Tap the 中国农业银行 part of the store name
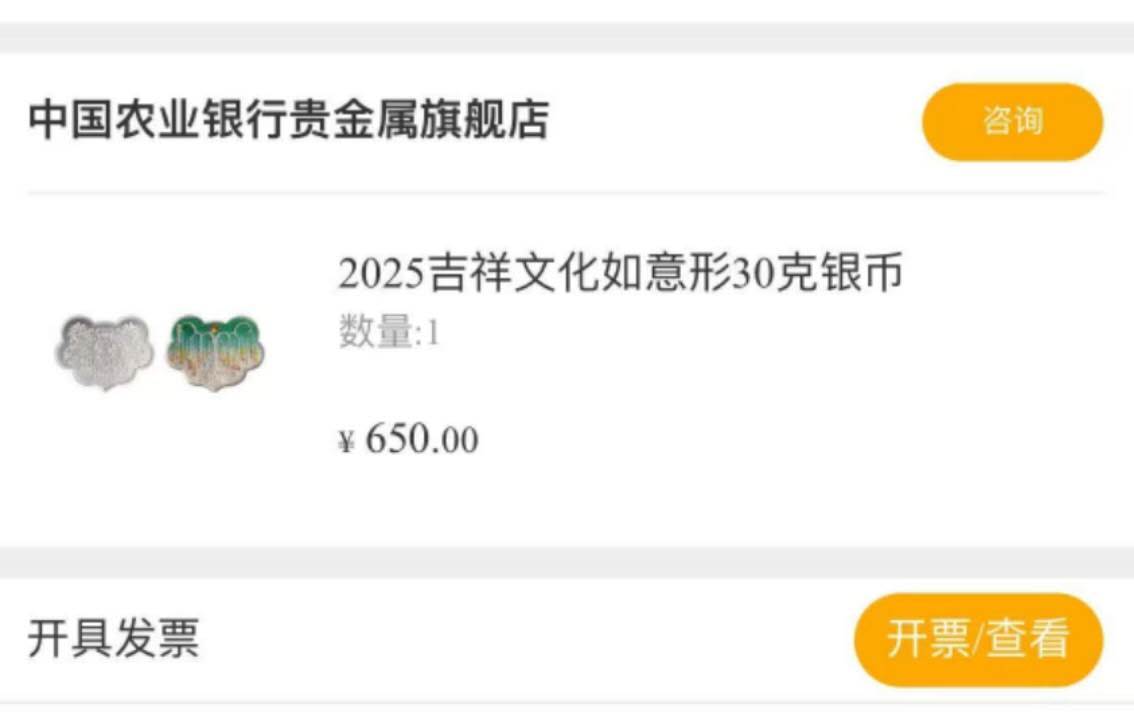 tap(158, 119)
